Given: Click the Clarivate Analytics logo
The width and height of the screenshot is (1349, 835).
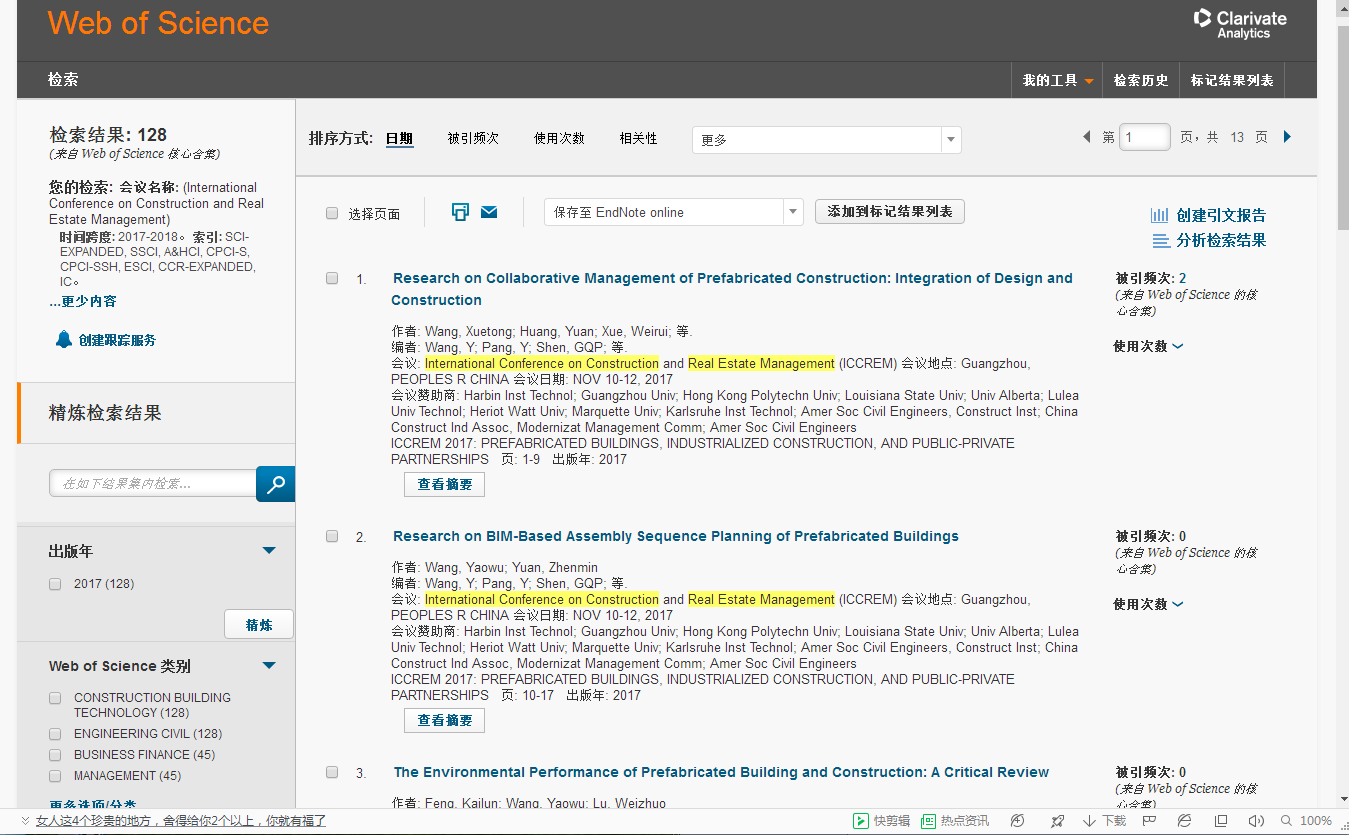Looking at the screenshot, I should click(x=1240, y=24).
